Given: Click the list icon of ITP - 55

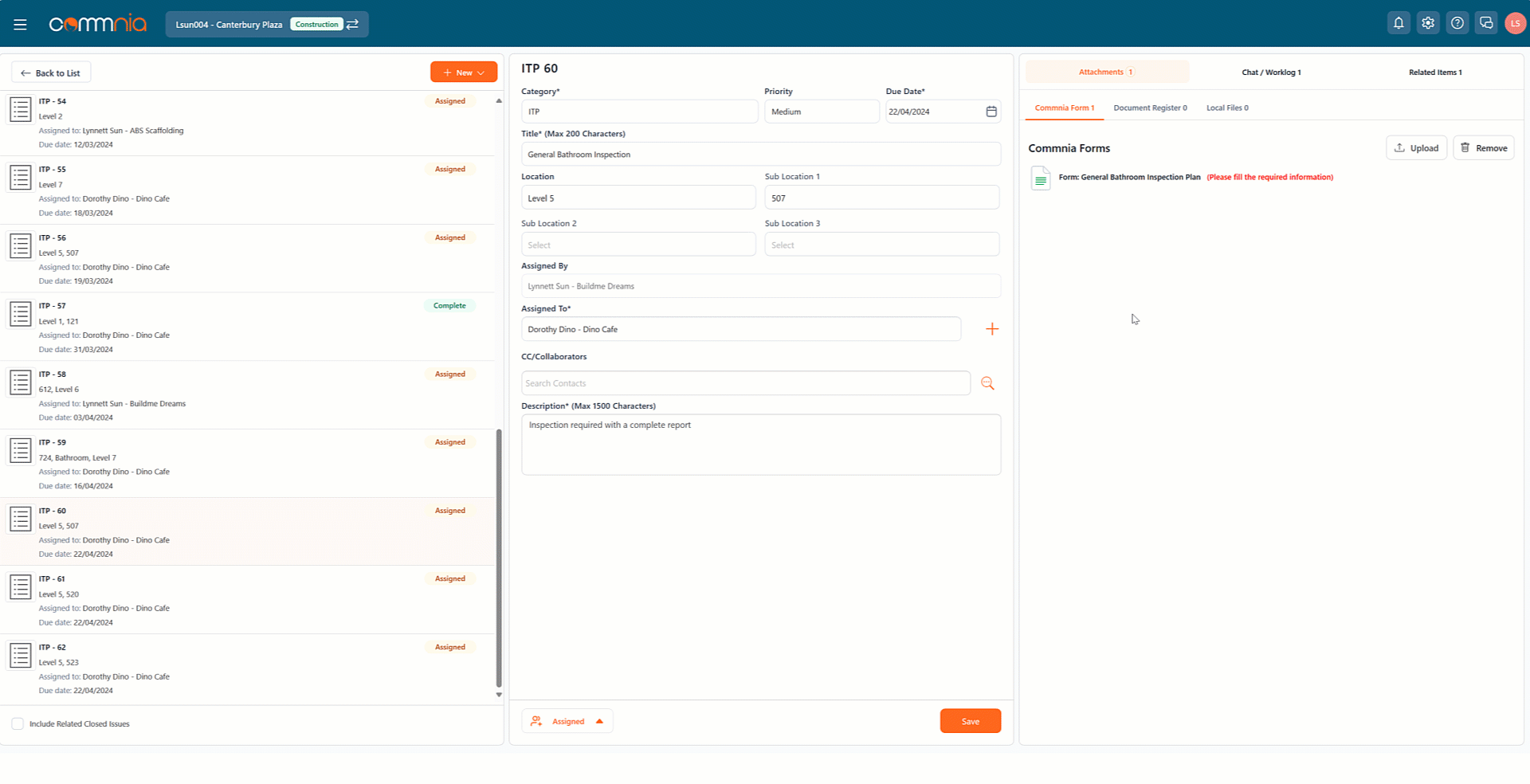Looking at the screenshot, I should pos(21,177).
